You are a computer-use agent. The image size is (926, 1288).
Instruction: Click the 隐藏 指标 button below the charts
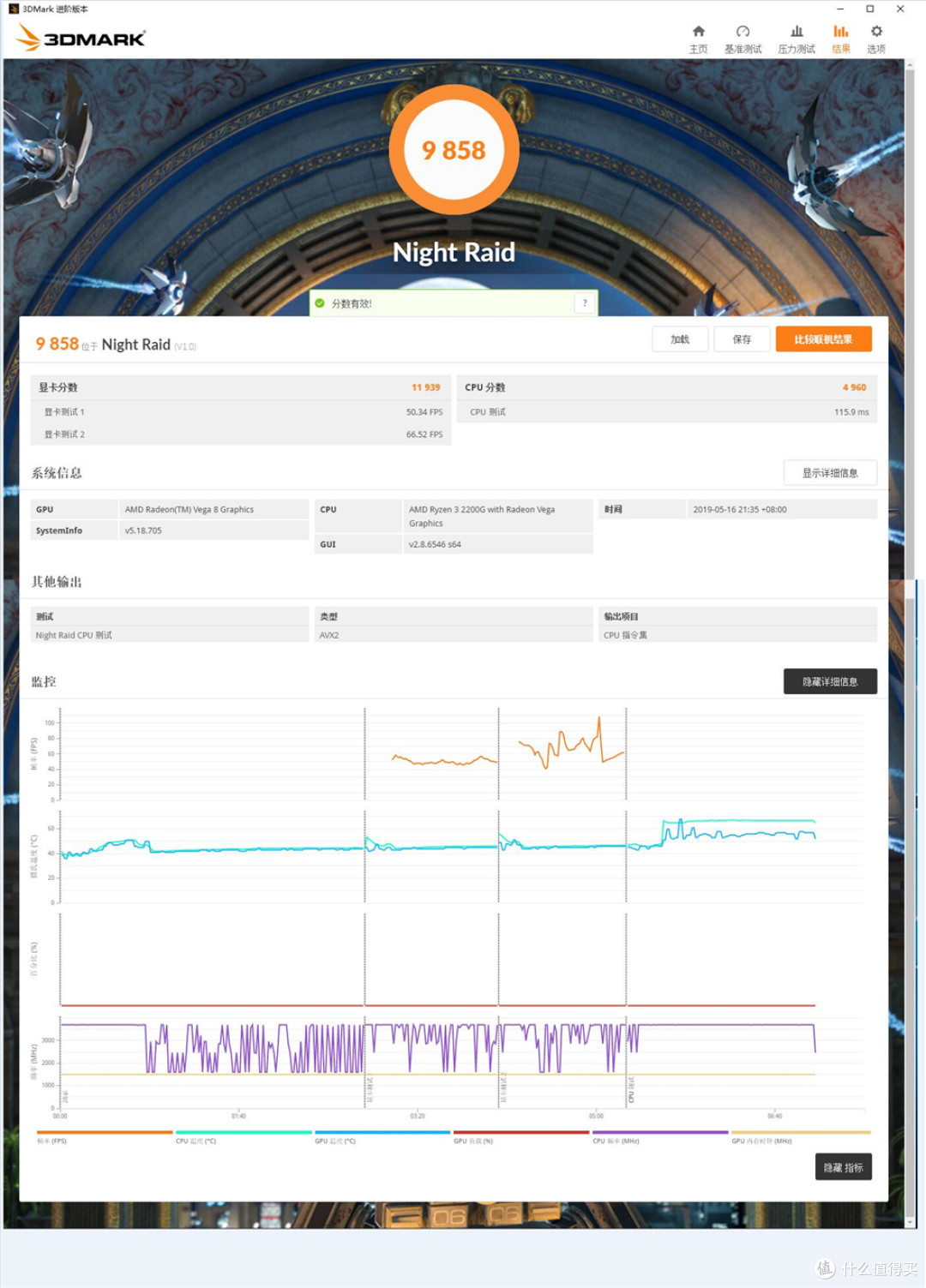[x=843, y=1167]
